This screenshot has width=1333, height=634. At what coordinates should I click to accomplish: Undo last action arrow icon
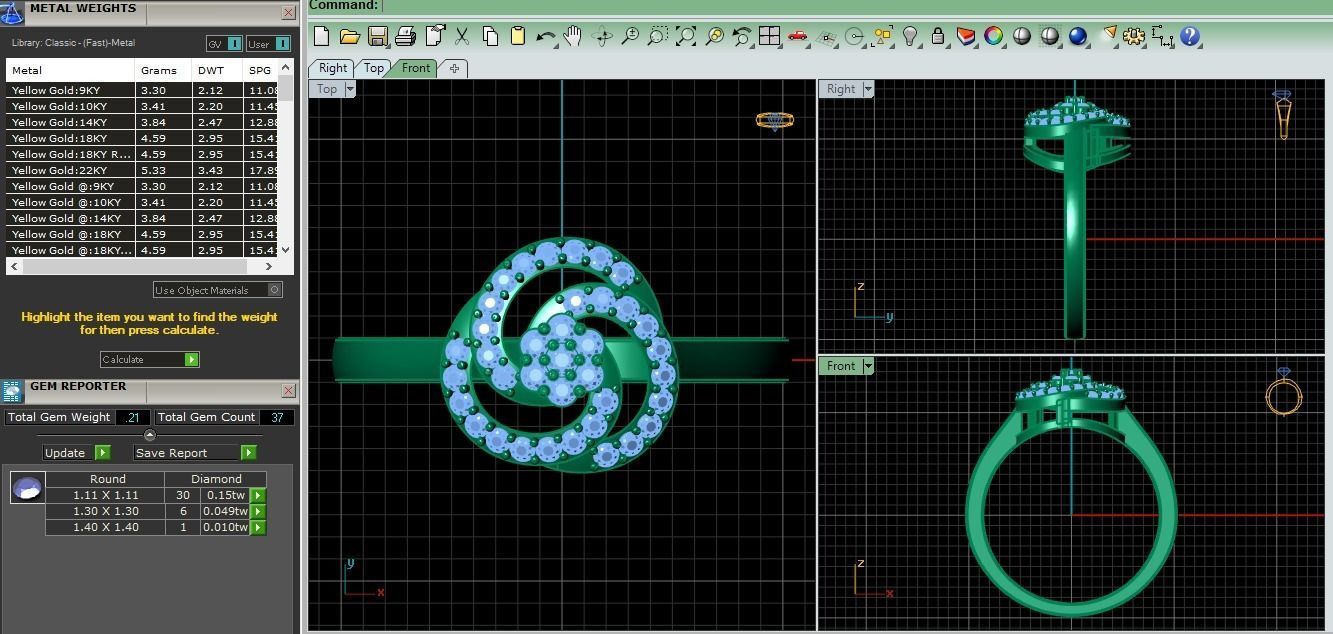click(546, 36)
